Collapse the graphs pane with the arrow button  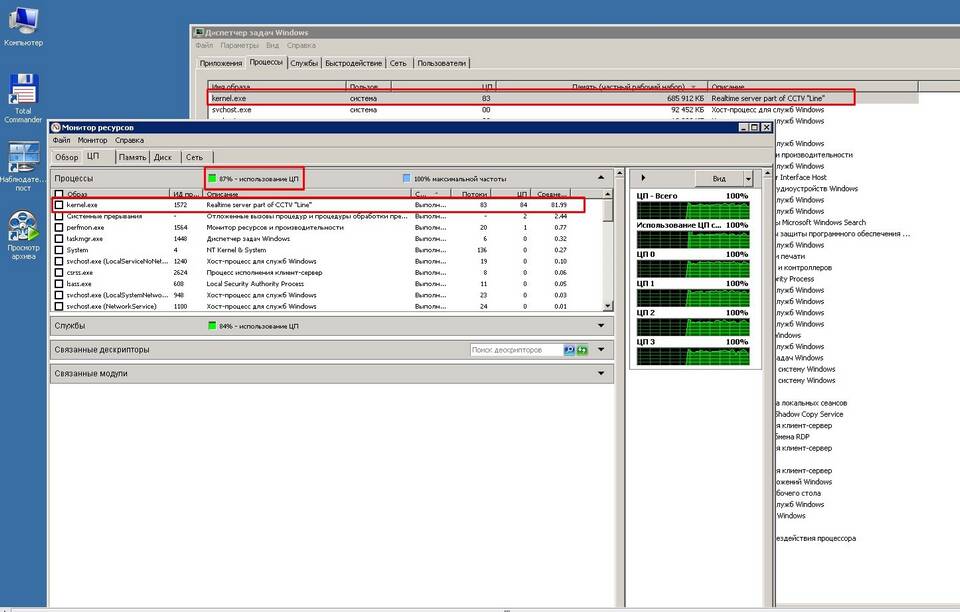pyautogui.click(x=643, y=177)
